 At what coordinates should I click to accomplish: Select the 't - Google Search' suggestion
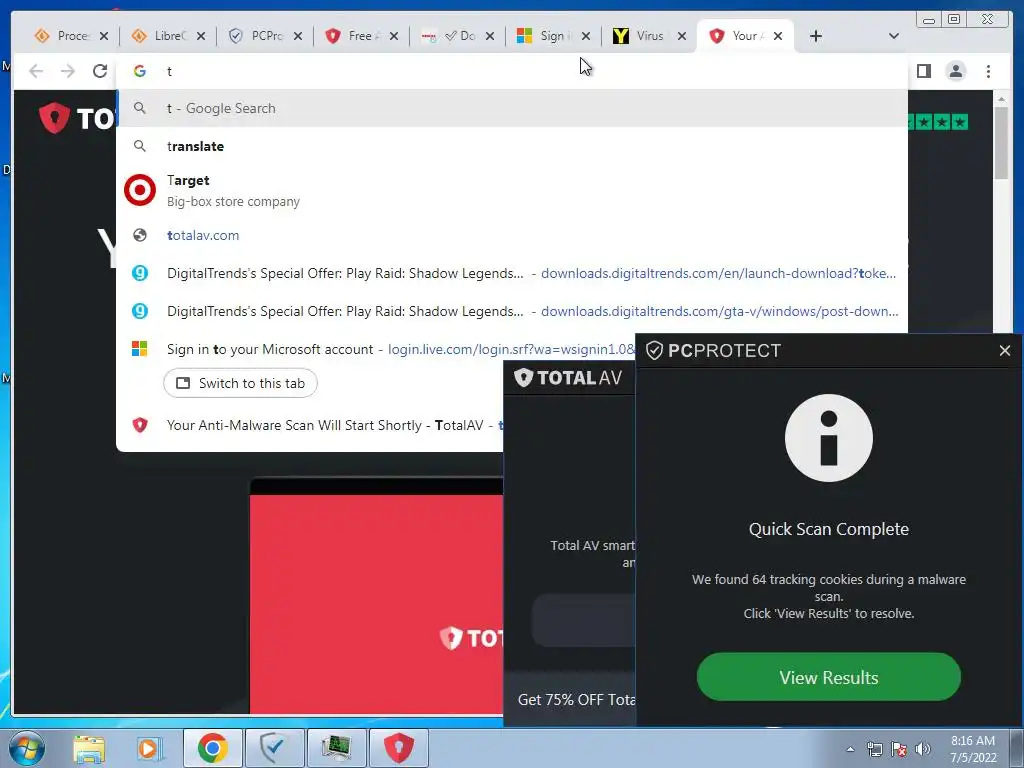point(511,108)
